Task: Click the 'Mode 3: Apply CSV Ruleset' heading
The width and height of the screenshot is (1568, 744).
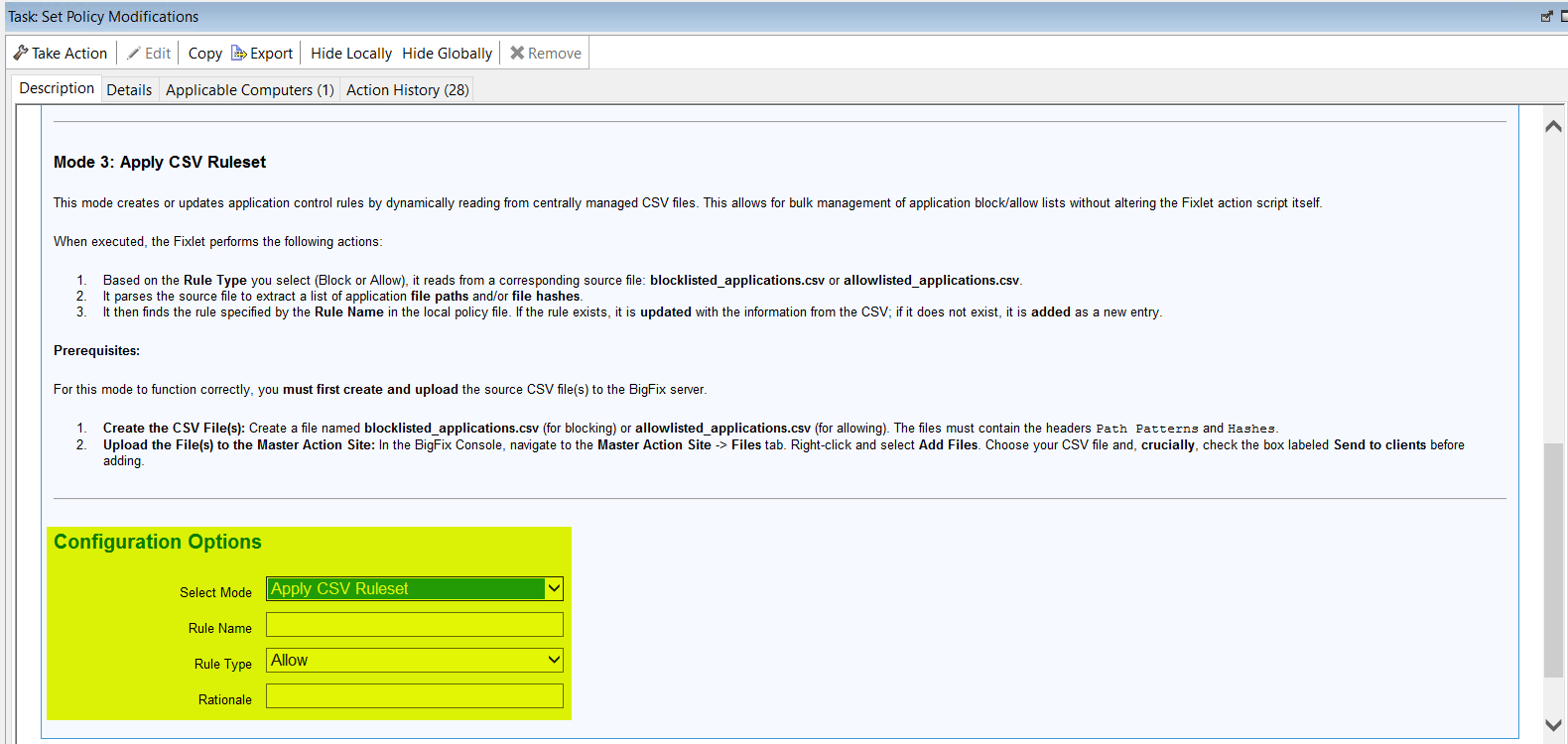Action: pyautogui.click(x=160, y=162)
